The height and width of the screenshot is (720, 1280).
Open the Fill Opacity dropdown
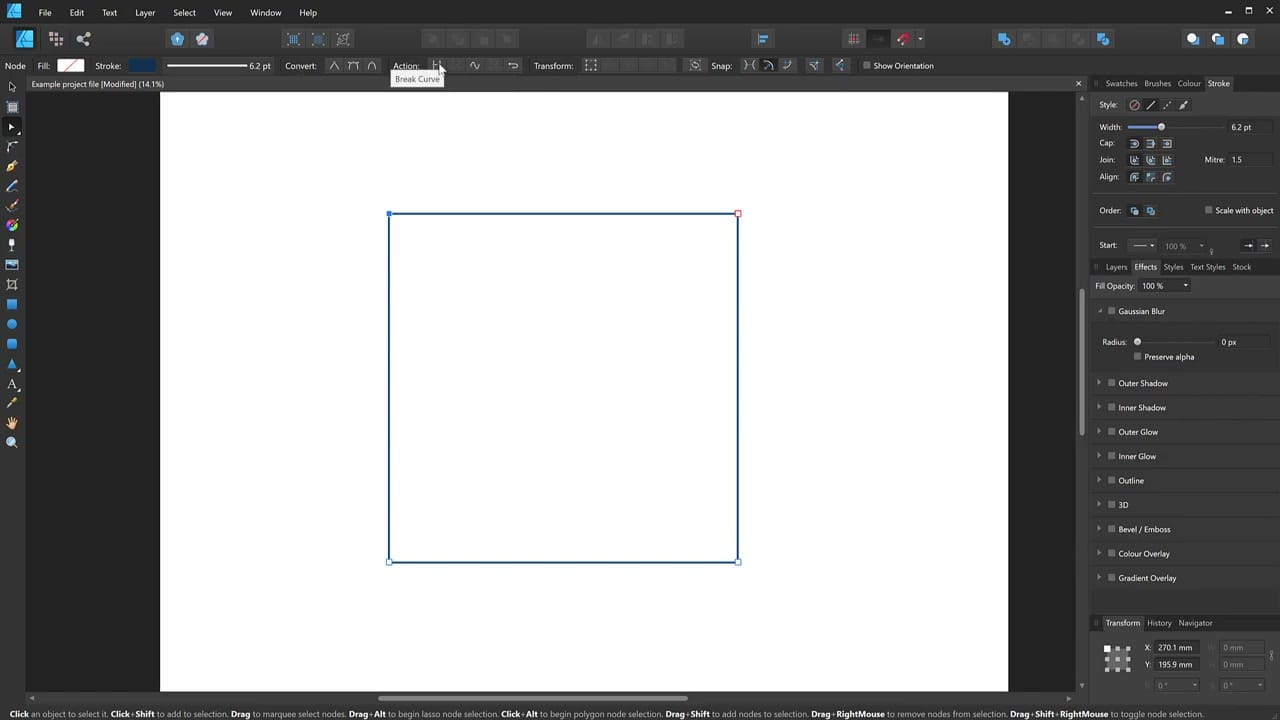pos(1186,286)
